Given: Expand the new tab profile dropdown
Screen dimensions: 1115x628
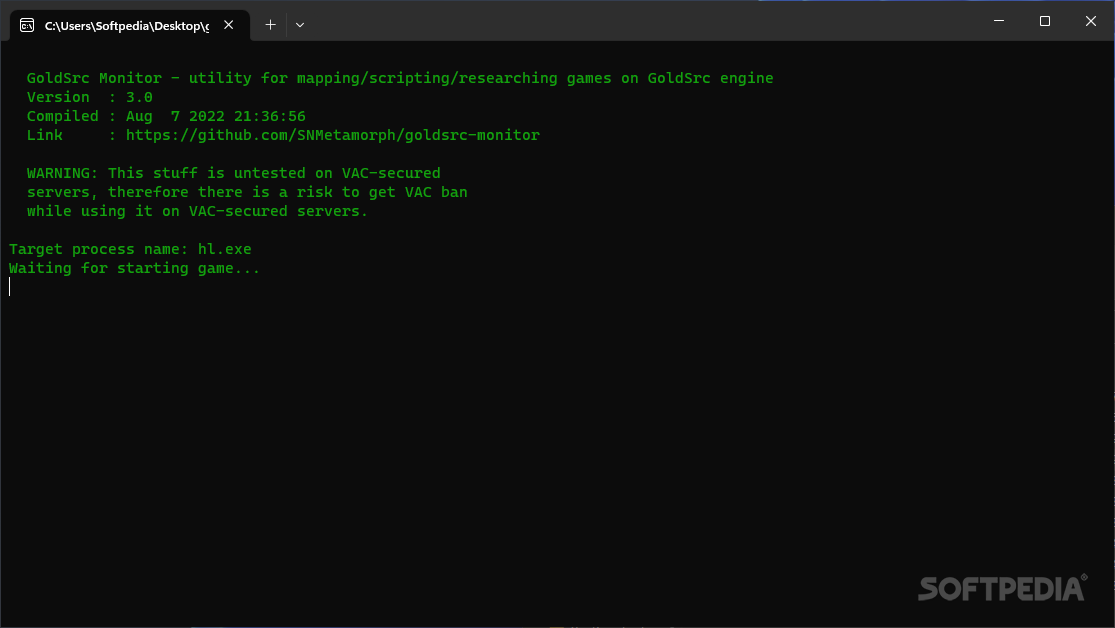Looking at the screenshot, I should pos(300,25).
